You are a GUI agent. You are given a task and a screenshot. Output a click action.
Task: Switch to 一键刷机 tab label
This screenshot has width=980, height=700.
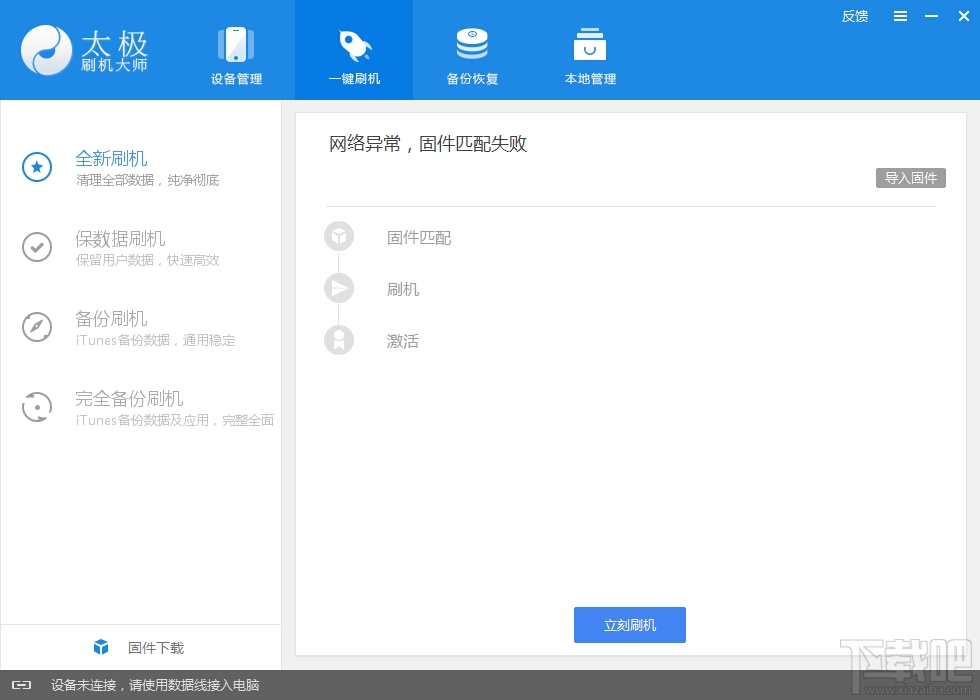click(354, 79)
